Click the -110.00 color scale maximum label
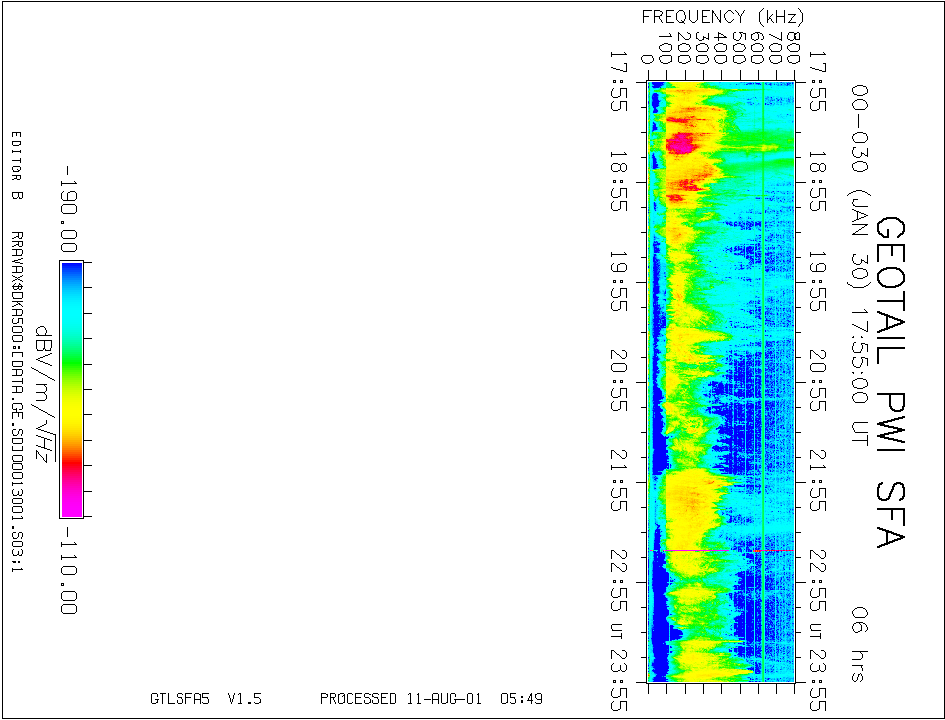Viewport: 945px width, 720px height. pos(67,568)
